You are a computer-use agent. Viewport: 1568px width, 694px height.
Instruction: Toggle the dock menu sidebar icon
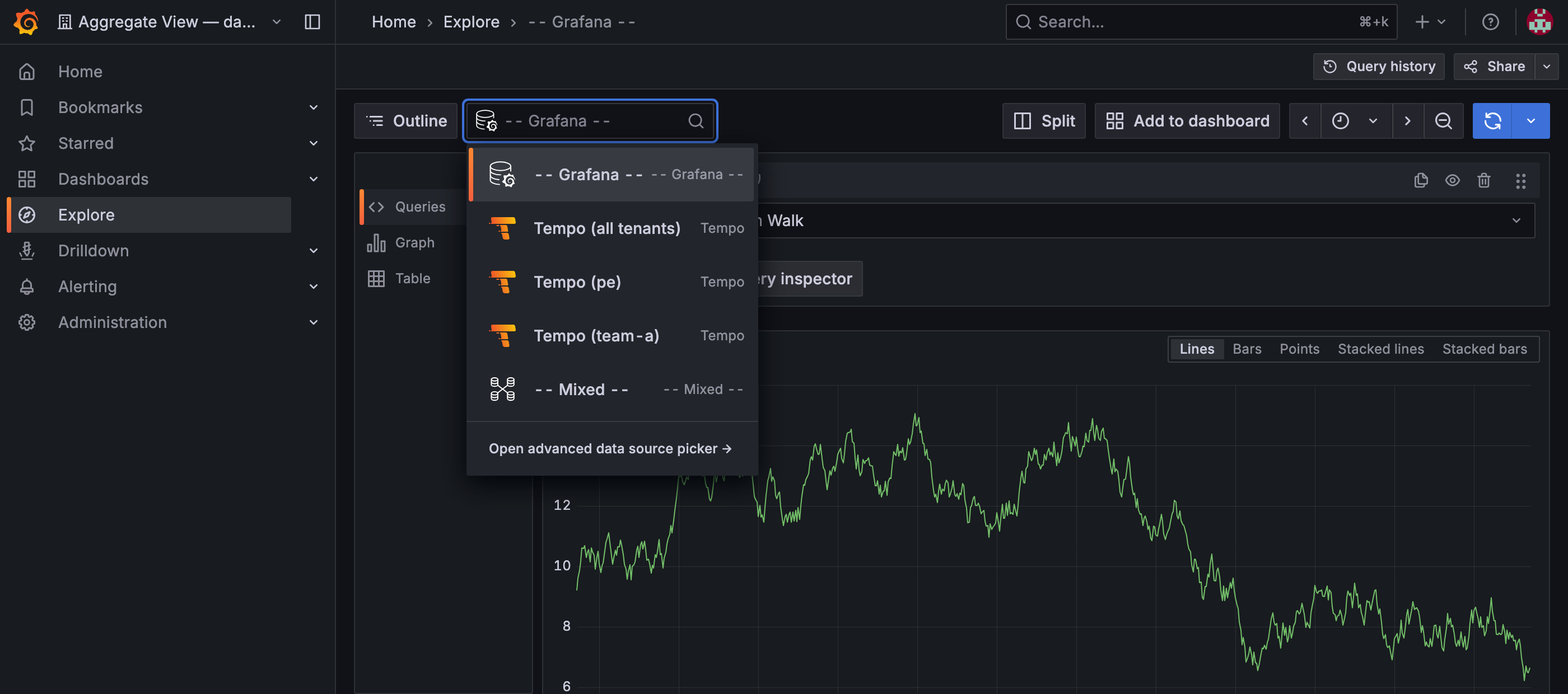(x=312, y=22)
